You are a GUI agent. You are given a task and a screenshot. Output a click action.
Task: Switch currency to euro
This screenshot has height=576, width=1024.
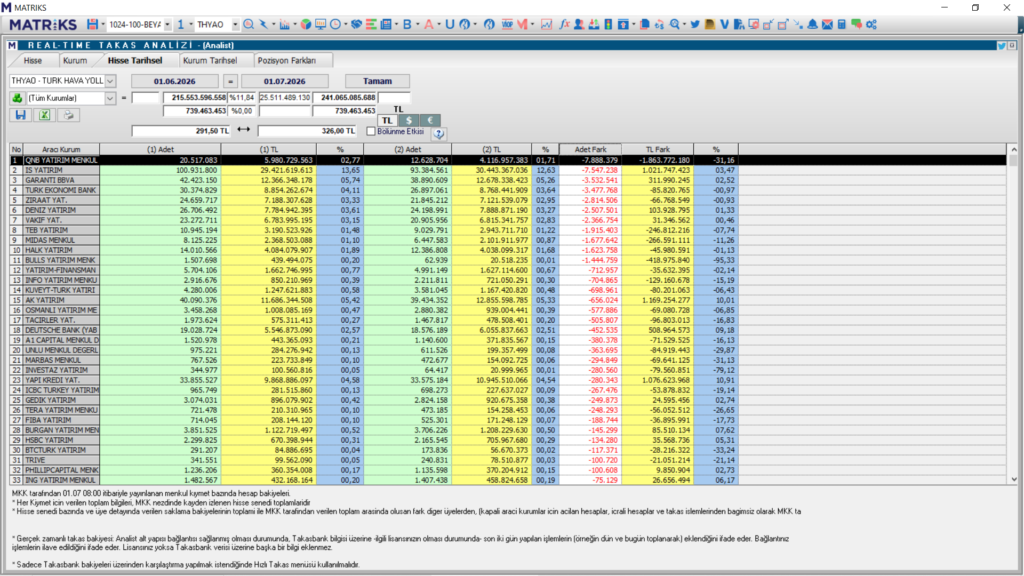click(430, 120)
